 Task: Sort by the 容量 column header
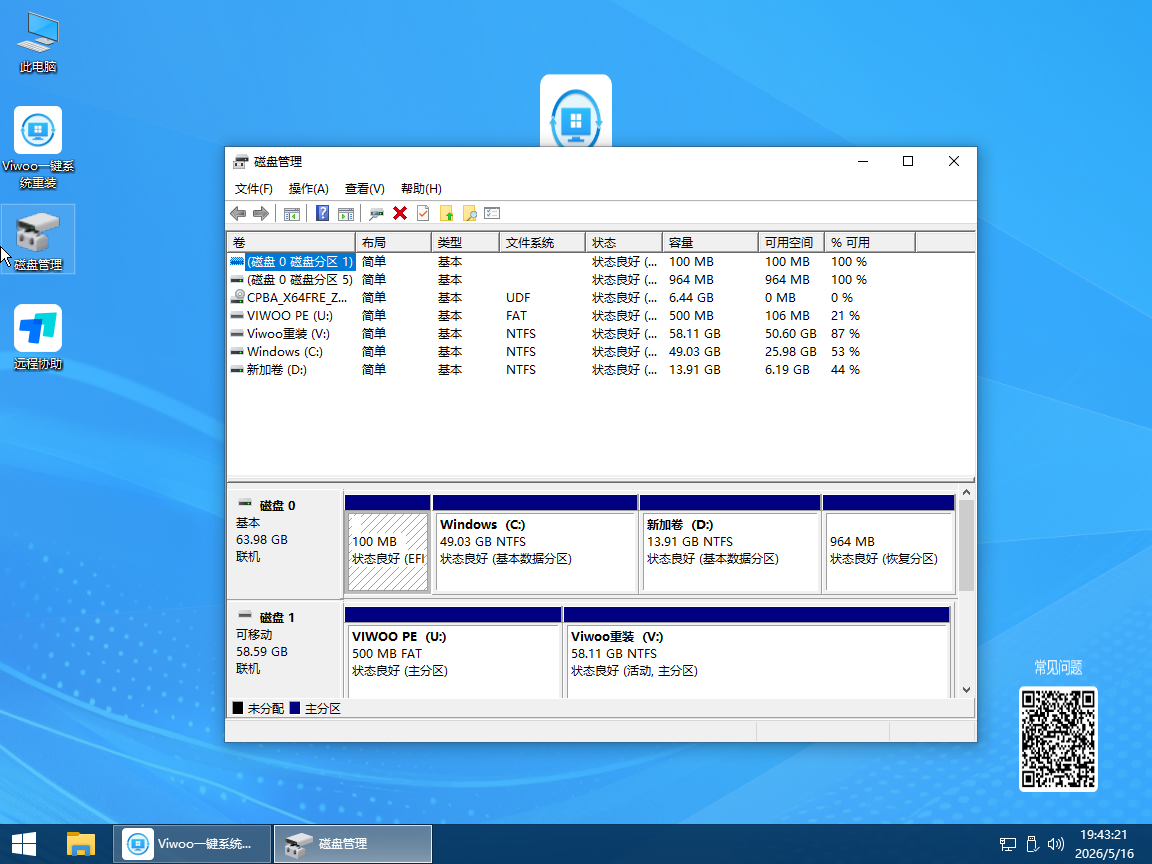coord(710,242)
